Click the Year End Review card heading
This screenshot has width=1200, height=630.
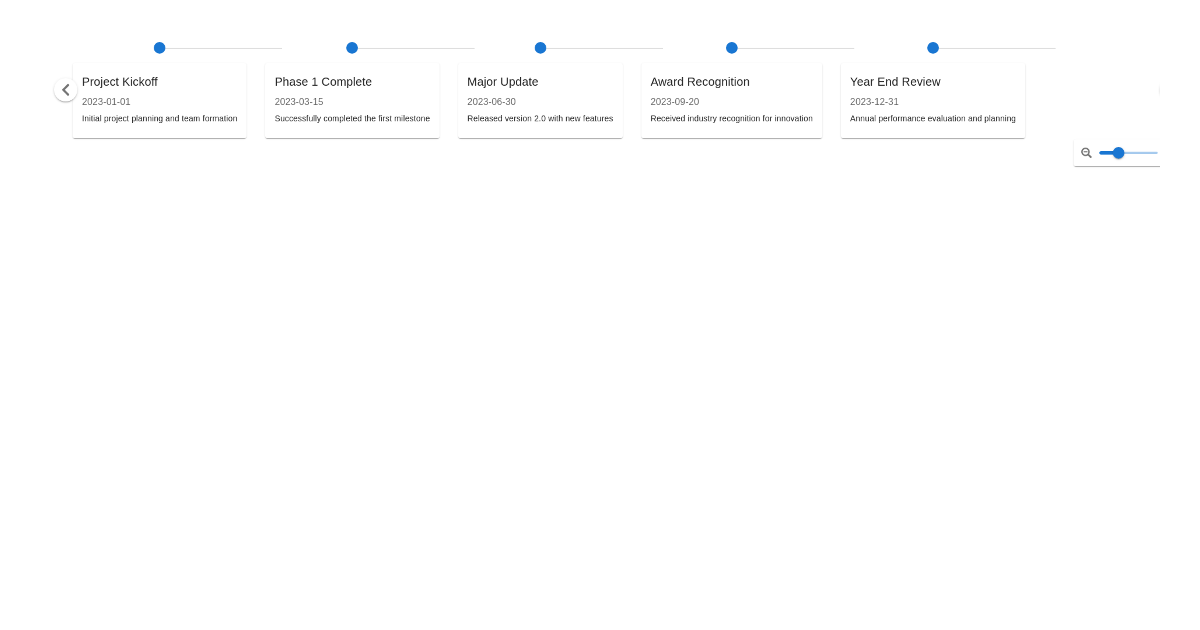(x=895, y=82)
